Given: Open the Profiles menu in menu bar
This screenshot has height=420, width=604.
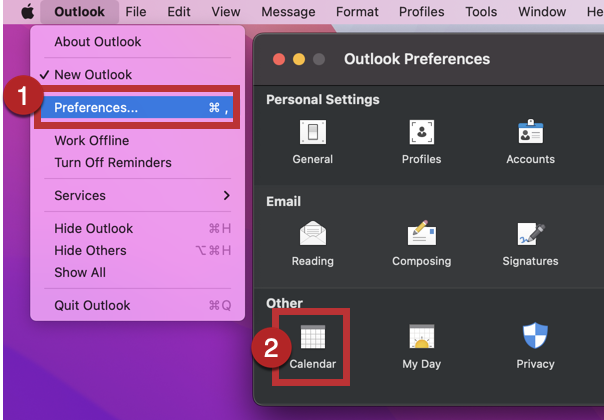Looking at the screenshot, I should coord(421,12).
